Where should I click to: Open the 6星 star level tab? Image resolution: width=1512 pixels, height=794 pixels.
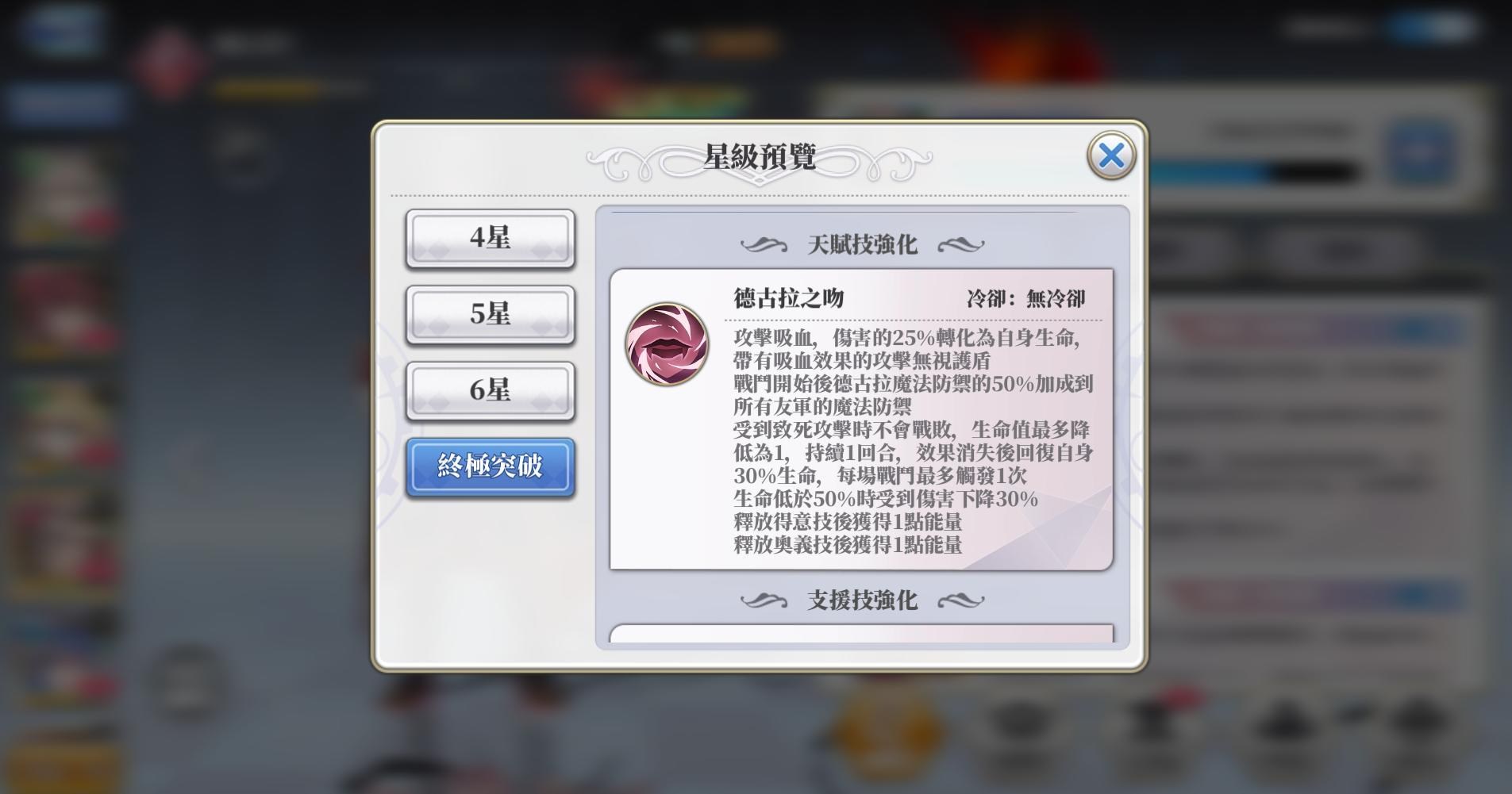point(490,390)
